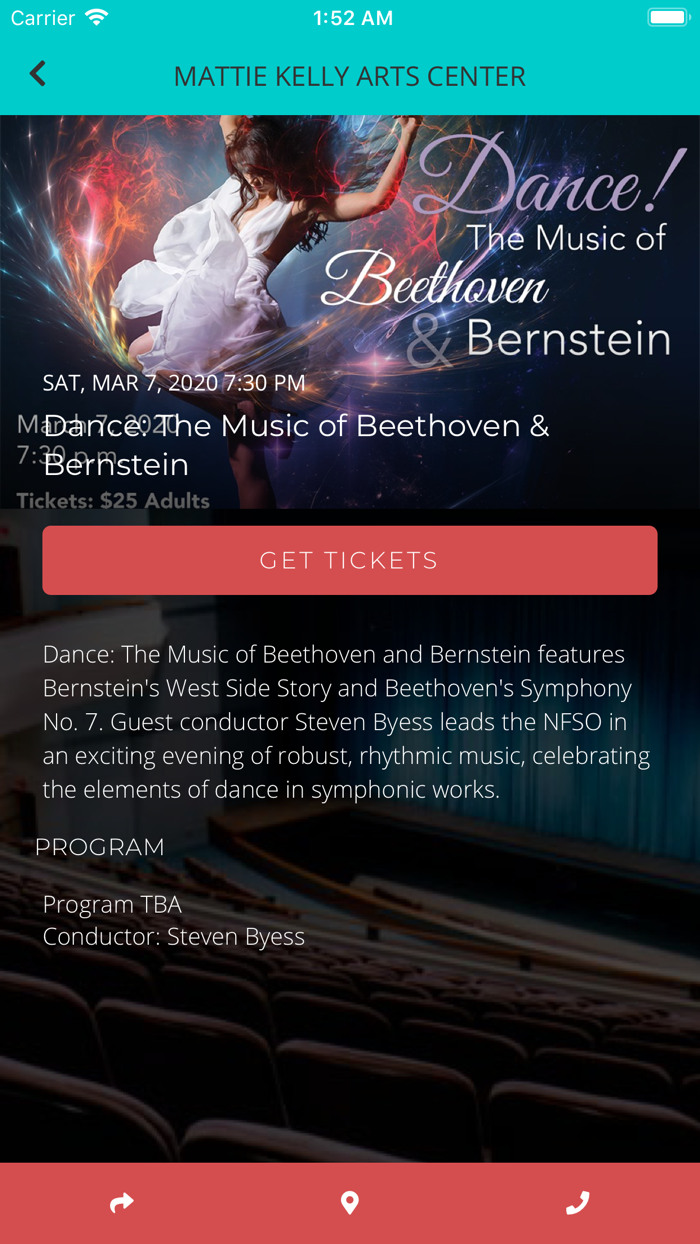Screen dimensions: 700x1244
Task: Open the venue location pin
Action: [349, 1203]
